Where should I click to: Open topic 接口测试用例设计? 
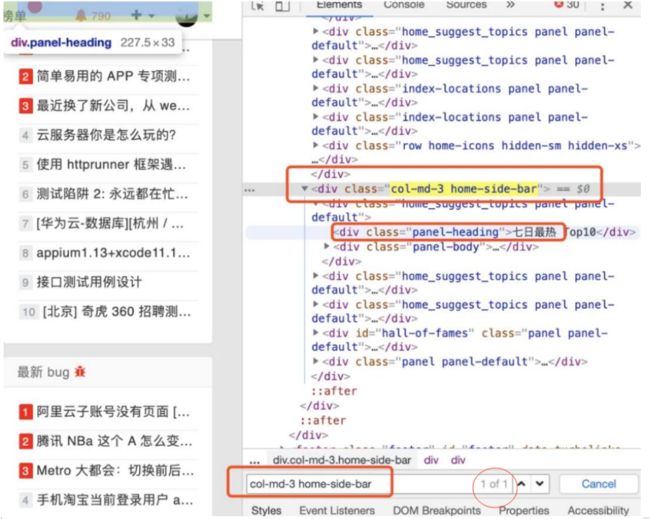point(89,282)
